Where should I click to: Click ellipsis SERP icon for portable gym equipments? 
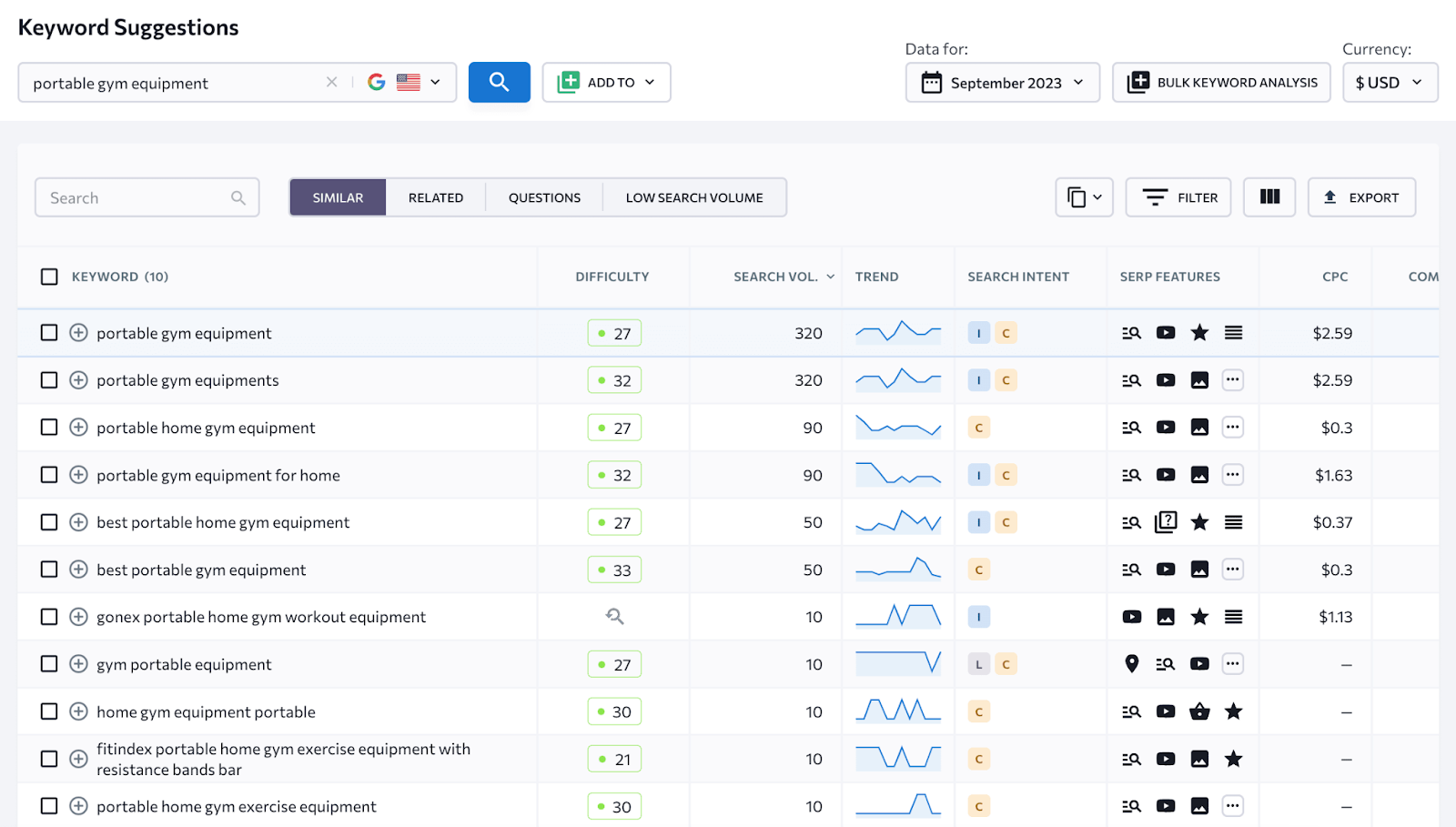1233,379
